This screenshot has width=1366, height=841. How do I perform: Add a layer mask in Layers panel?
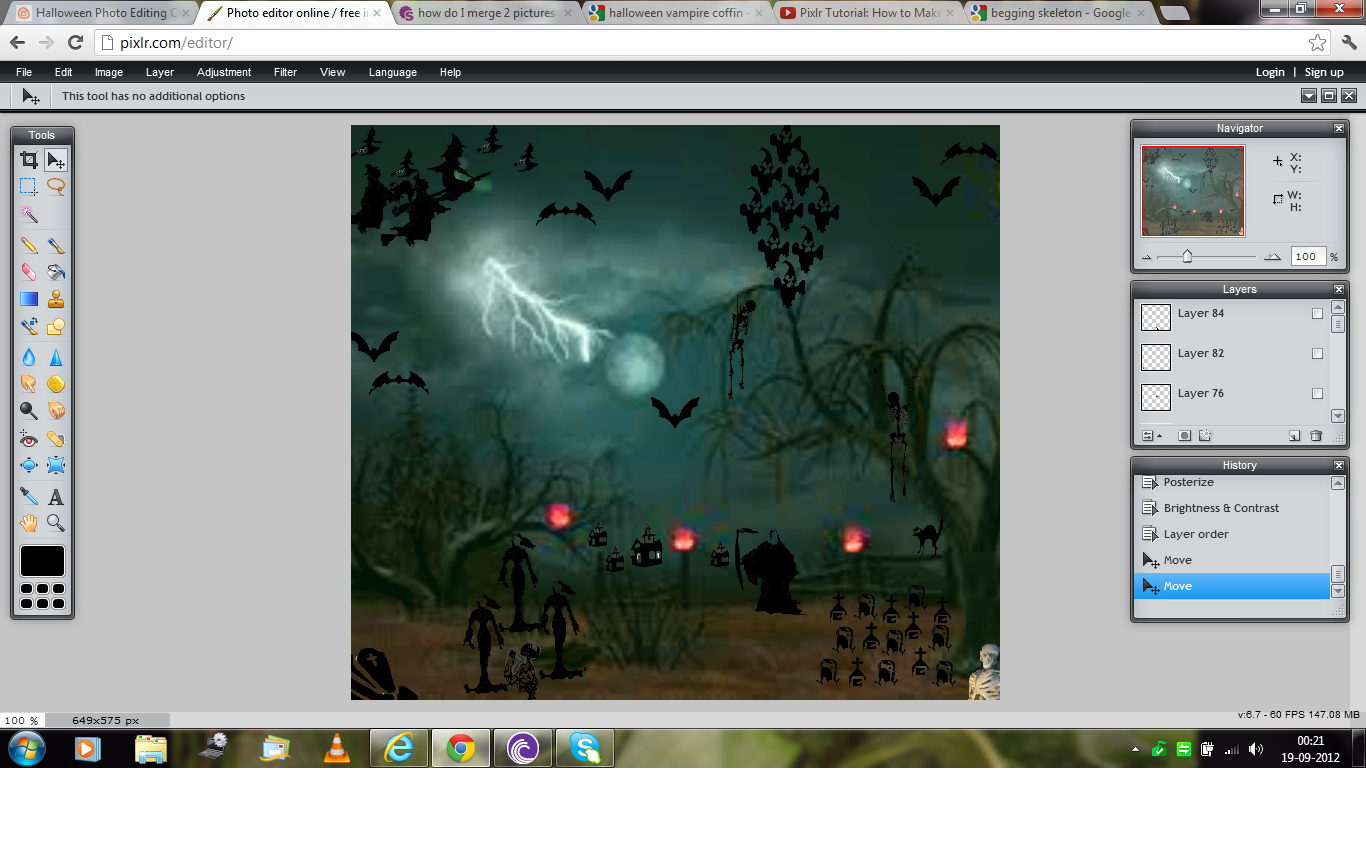tap(1184, 435)
